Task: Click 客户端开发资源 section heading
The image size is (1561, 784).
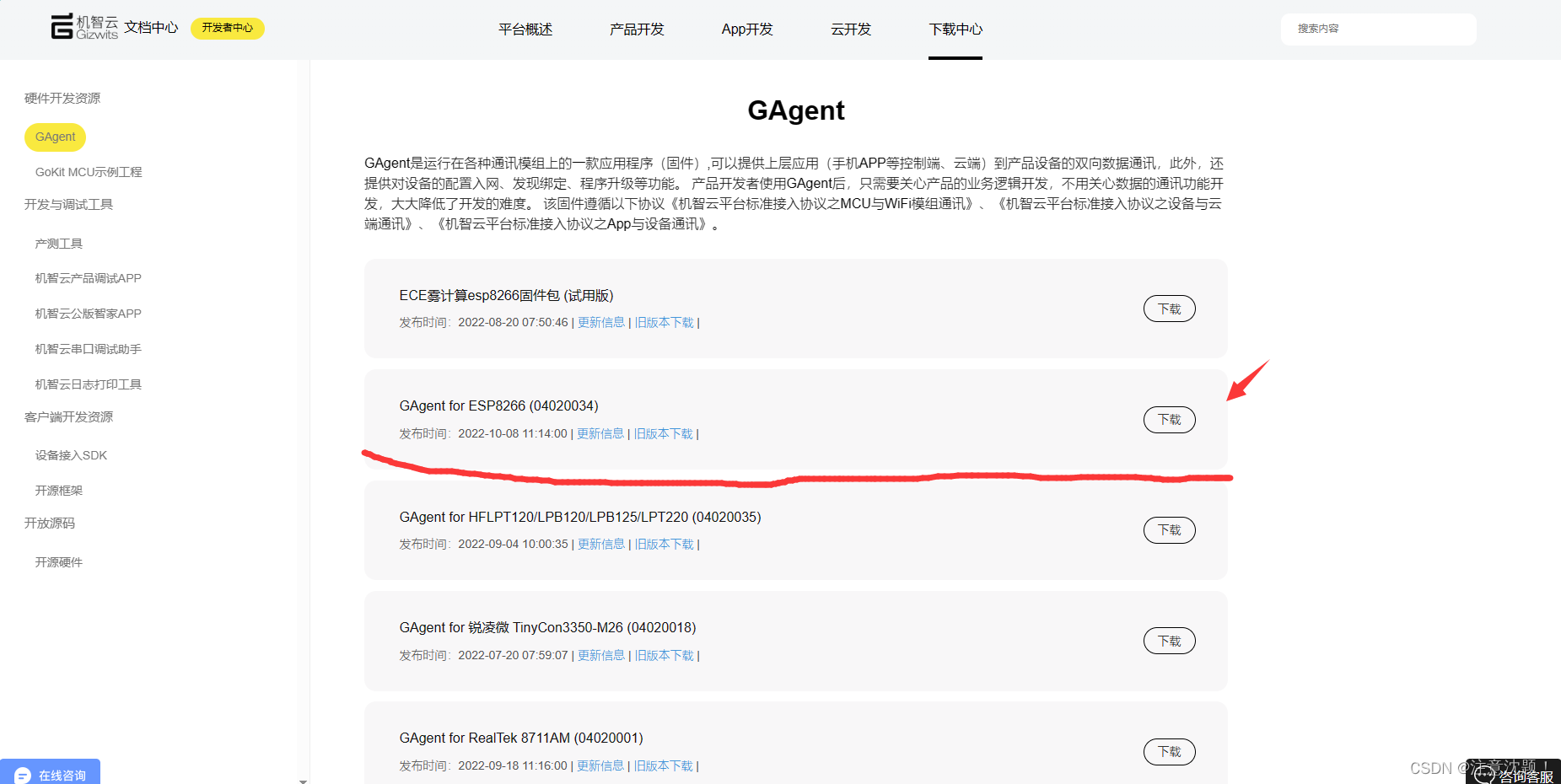Action: (x=68, y=417)
